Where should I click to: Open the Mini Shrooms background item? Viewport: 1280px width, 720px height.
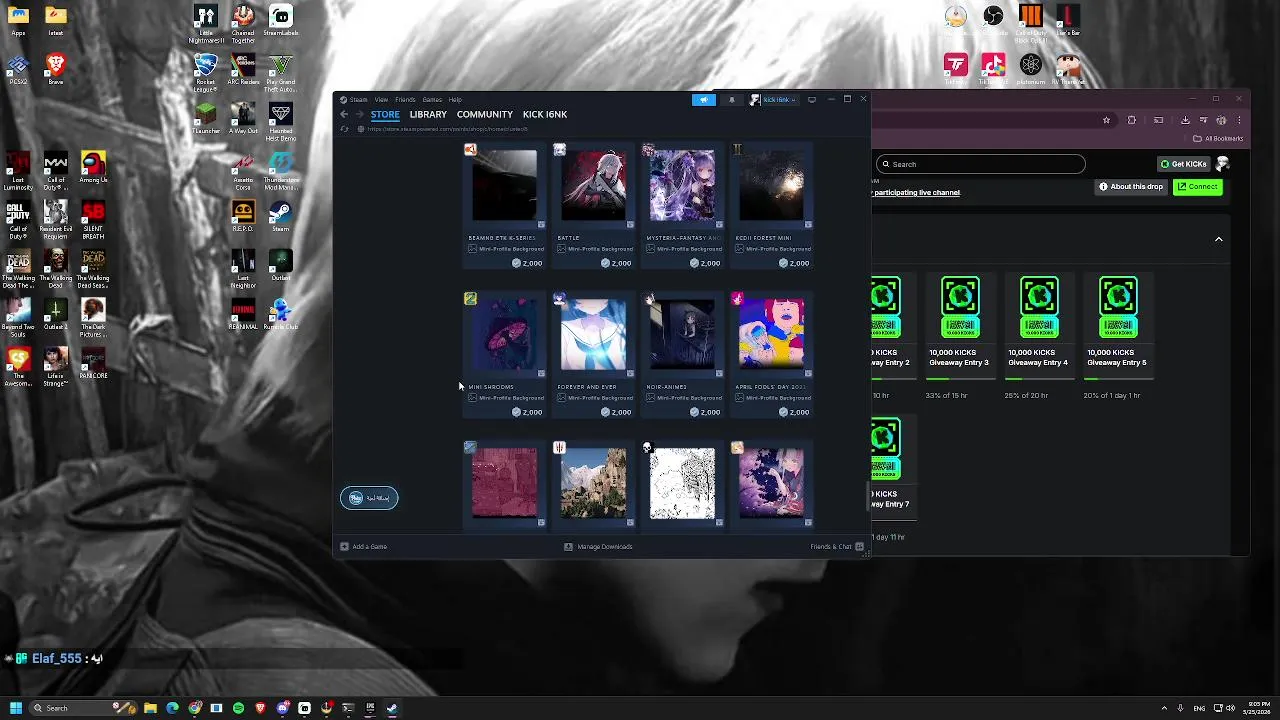point(504,354)
